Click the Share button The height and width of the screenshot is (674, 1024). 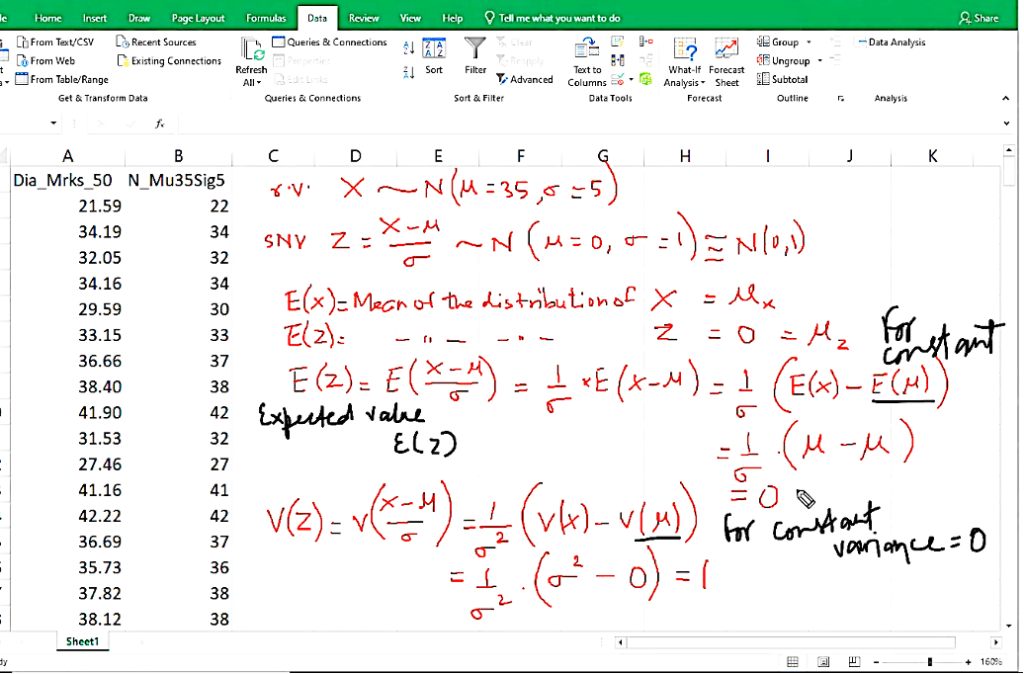[x=978, y=18]
